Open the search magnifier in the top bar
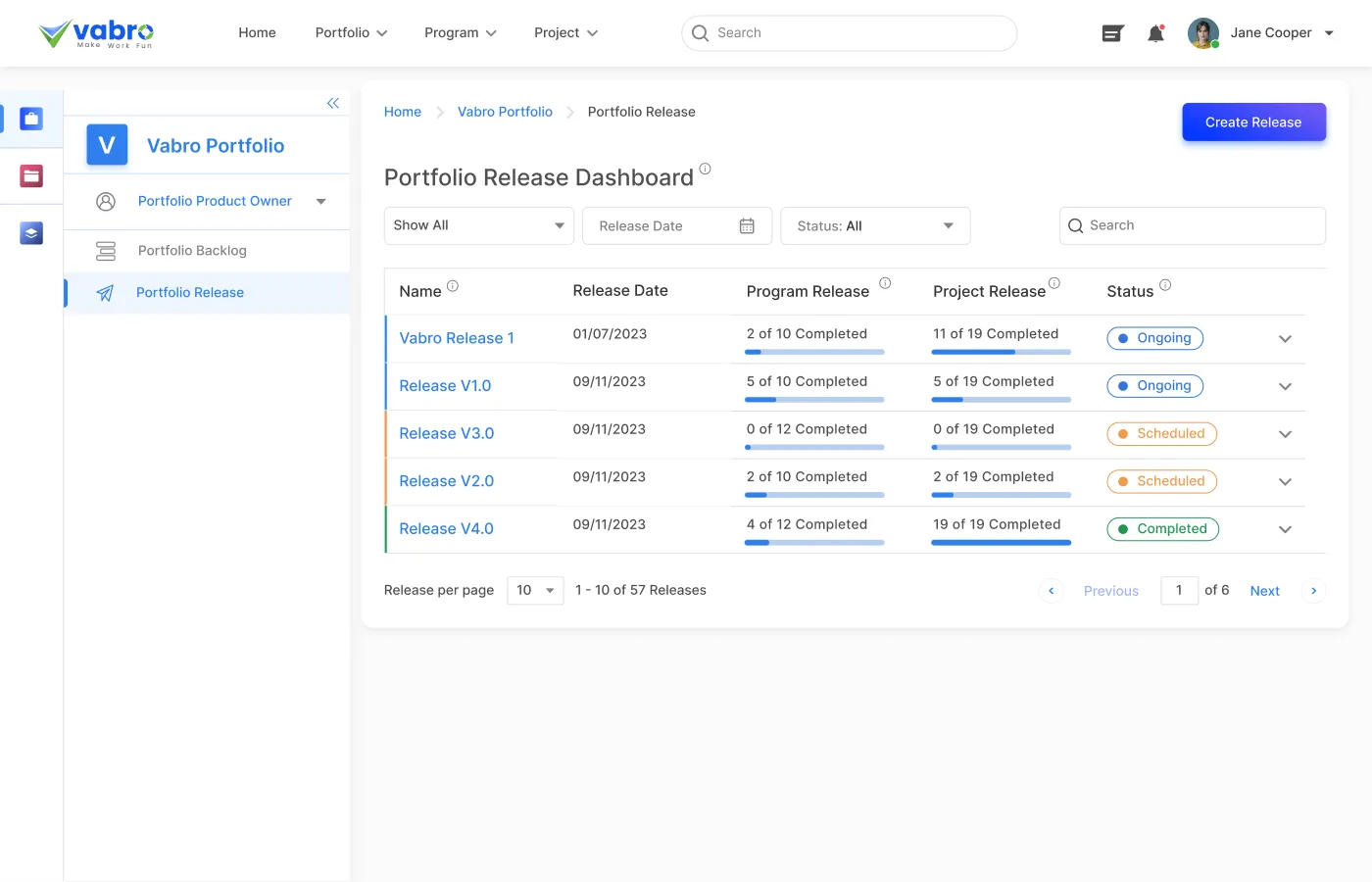 click(x=700, y=32)
